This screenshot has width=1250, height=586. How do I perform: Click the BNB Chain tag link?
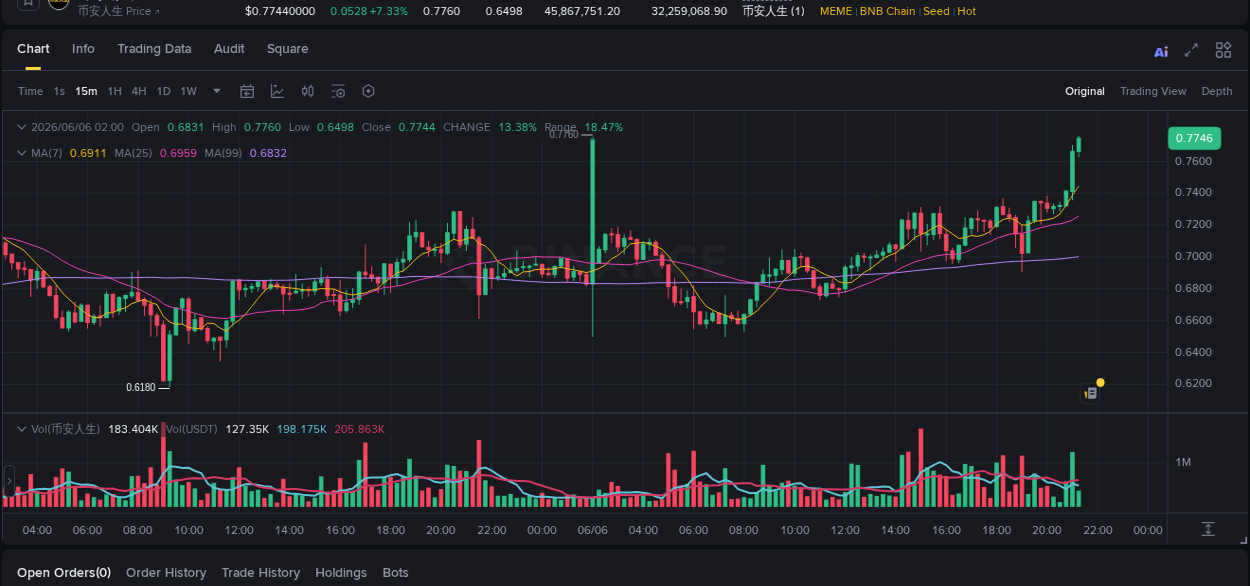point(887,11)
